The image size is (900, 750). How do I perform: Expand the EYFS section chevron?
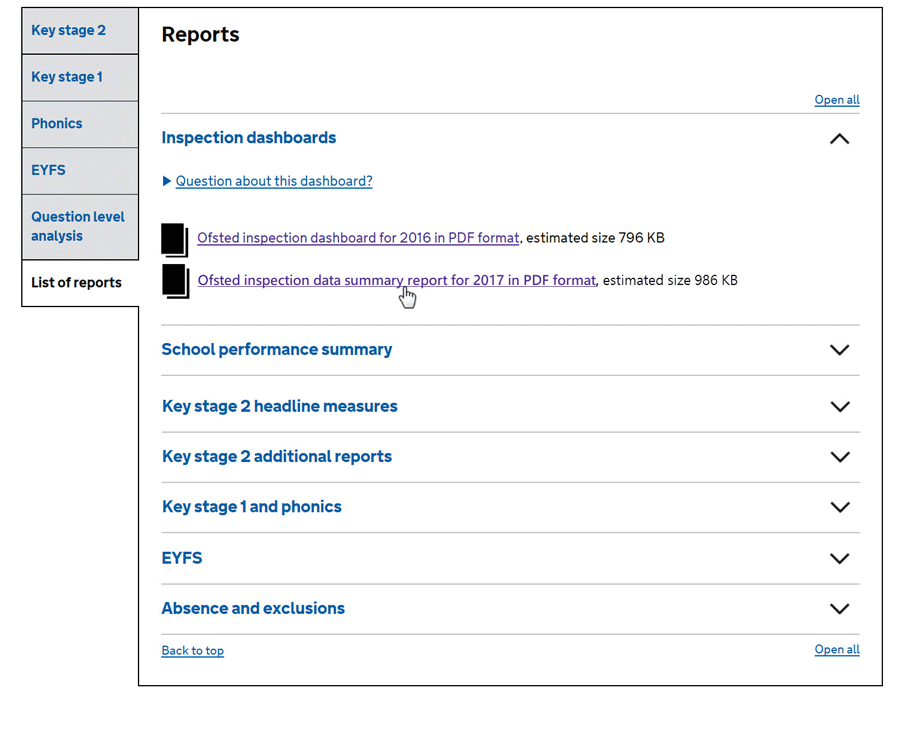839,558
